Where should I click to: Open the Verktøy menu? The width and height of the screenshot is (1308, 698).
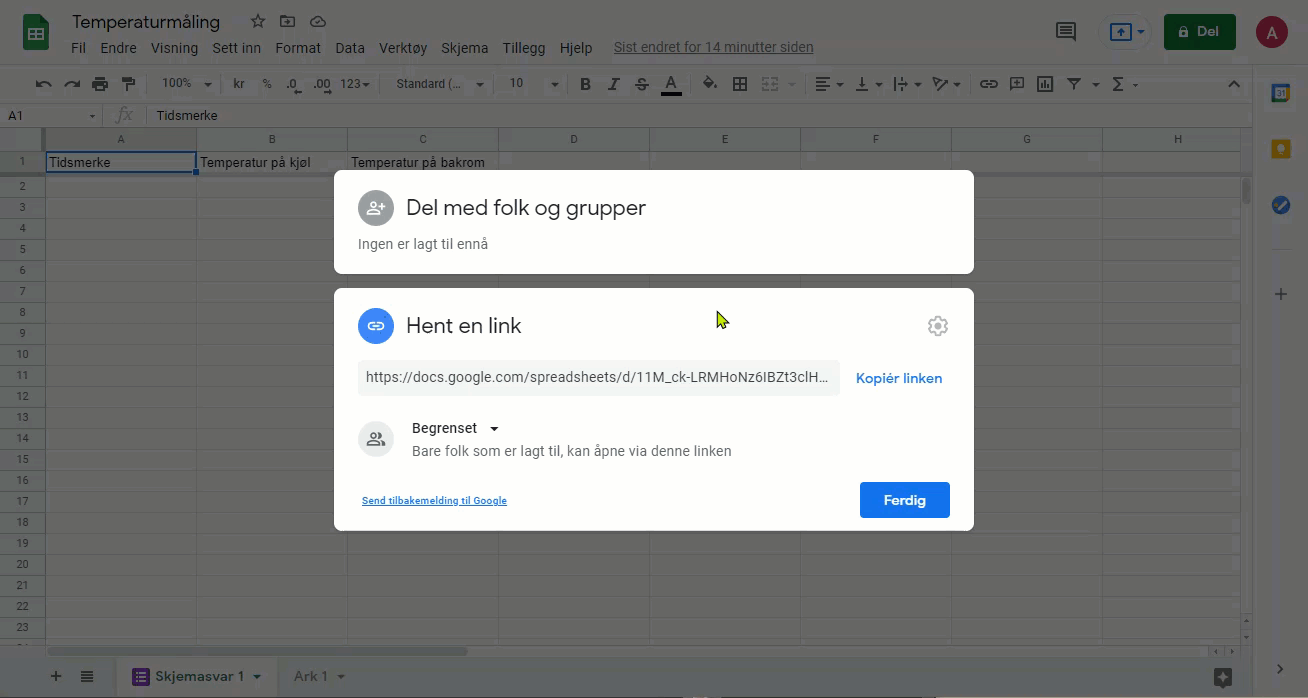(x=403, y=47)
